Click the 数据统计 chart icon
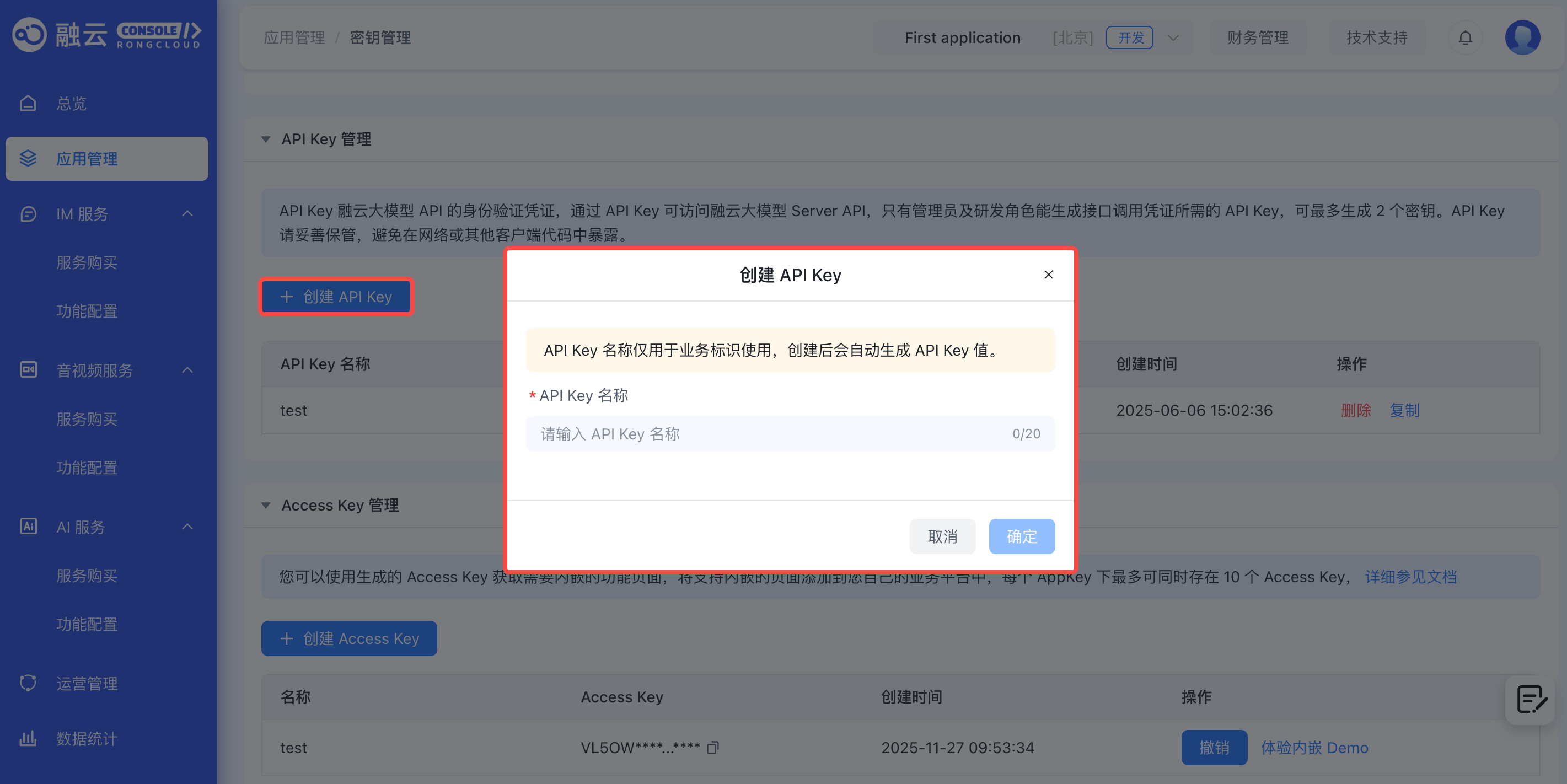 (x=28, y=738)
